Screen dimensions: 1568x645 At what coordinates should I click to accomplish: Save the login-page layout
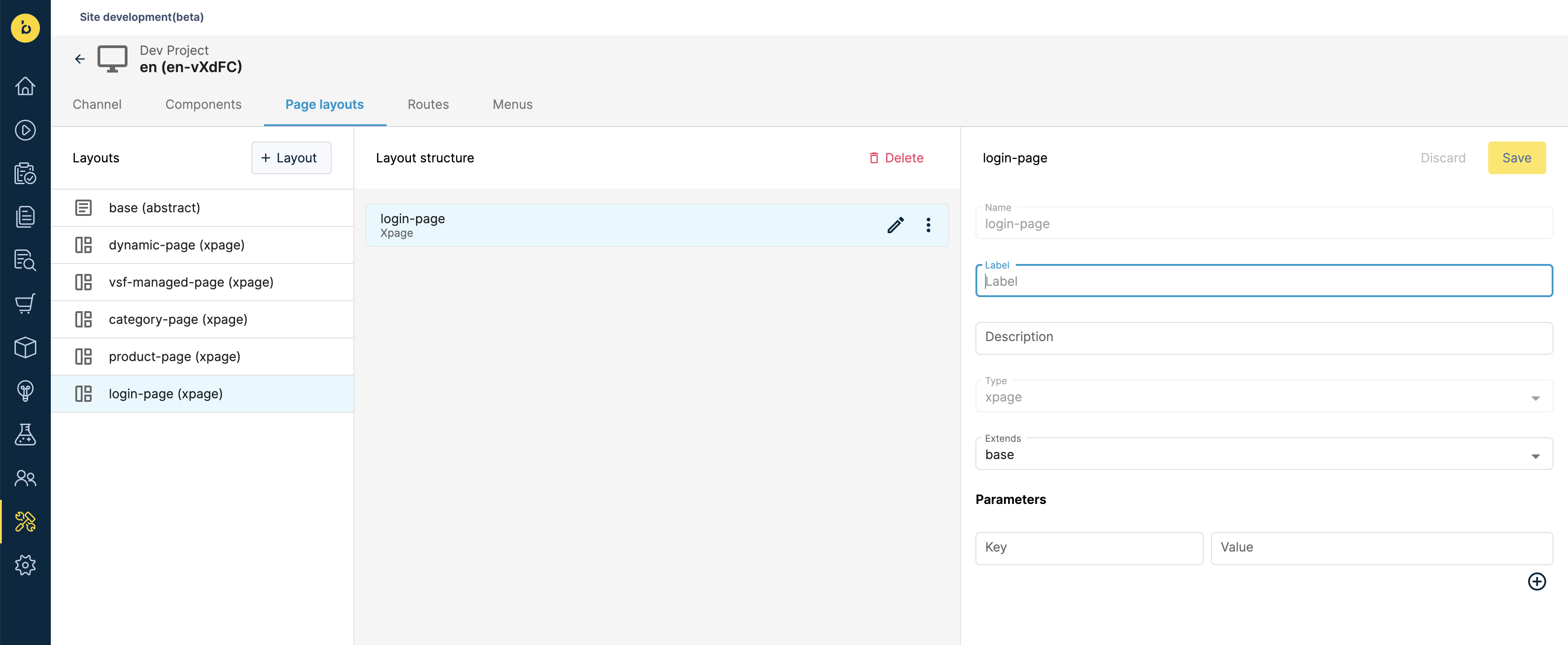tap(1516, 158)
